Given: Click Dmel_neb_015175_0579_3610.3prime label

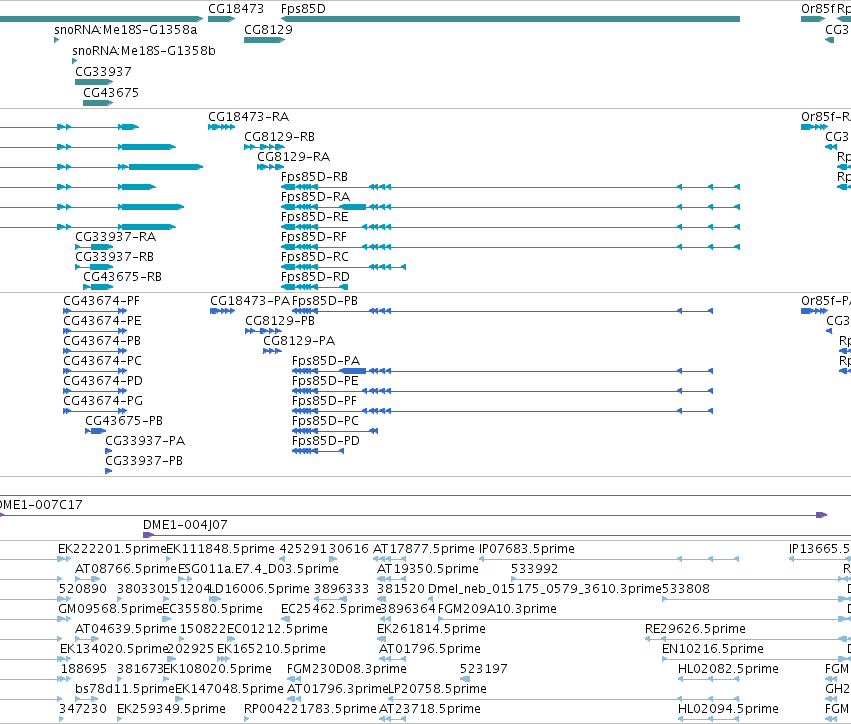Looking at the screenshot, I should [545, 589].
